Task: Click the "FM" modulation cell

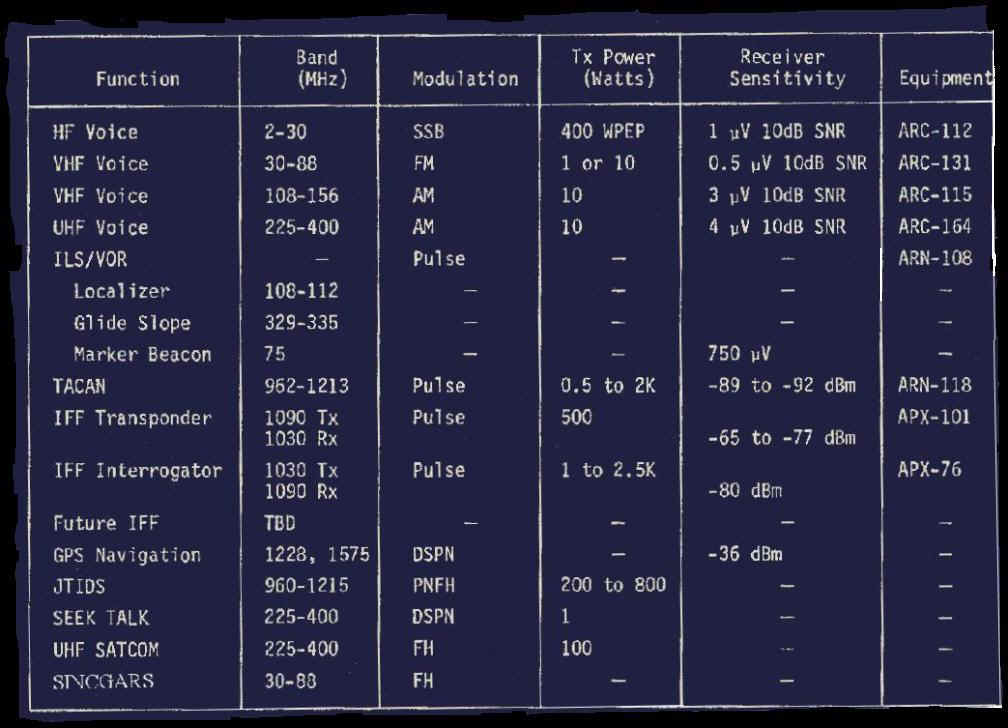Action: coord(424,163)
